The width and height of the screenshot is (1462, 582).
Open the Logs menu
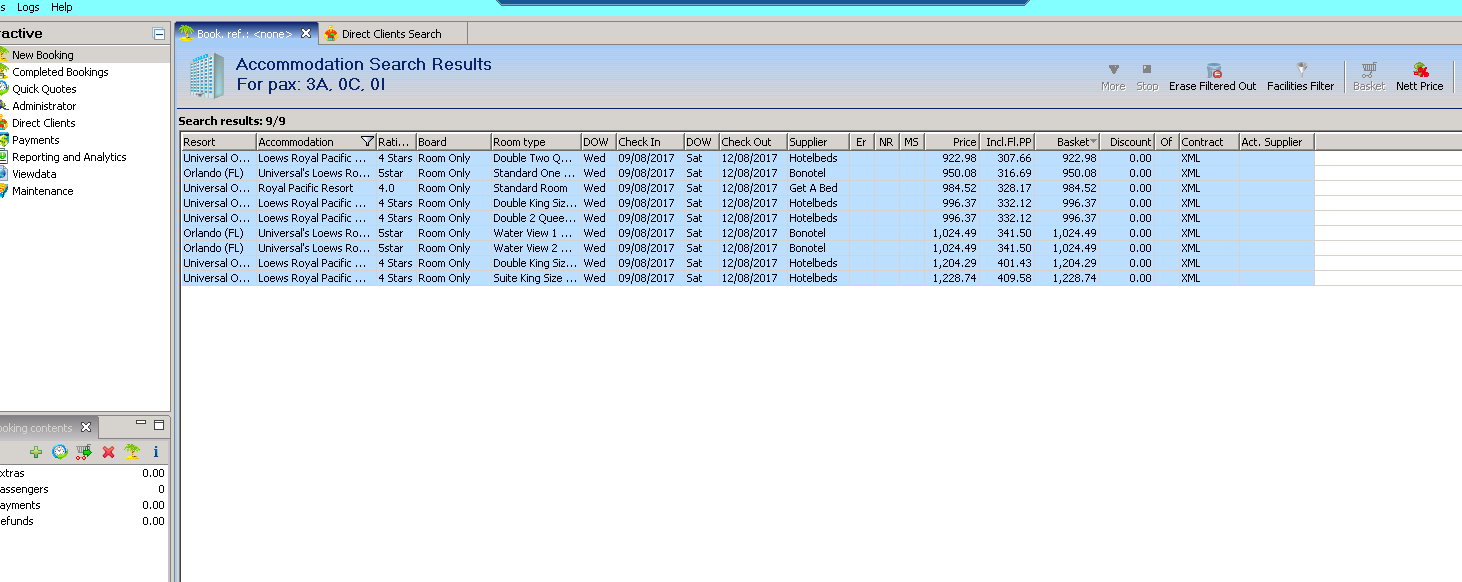[x=28, y=7]
